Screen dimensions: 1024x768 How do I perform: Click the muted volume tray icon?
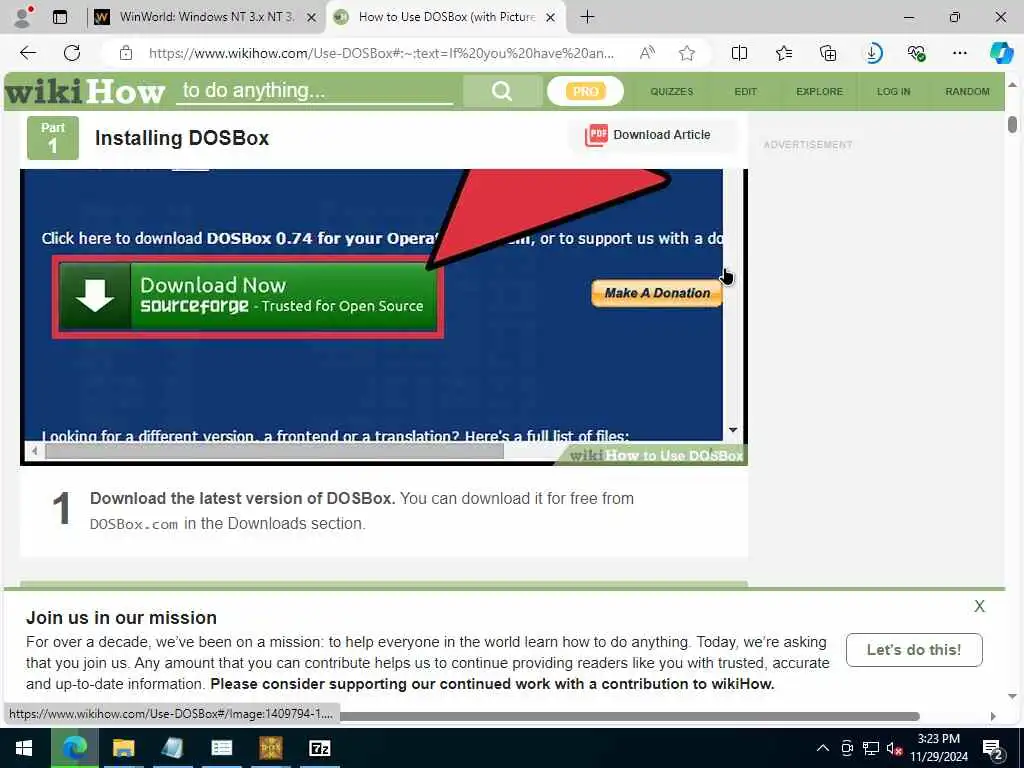click(x=894, y=749)
